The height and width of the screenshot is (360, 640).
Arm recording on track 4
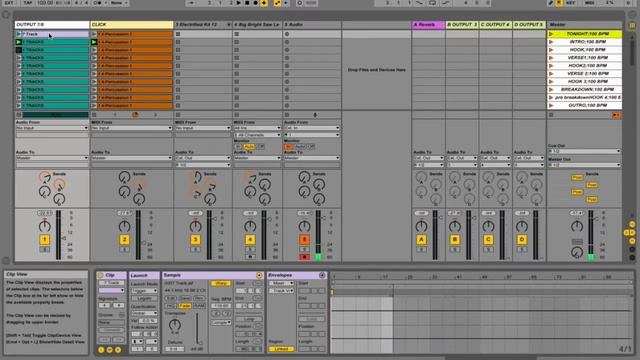250,257
